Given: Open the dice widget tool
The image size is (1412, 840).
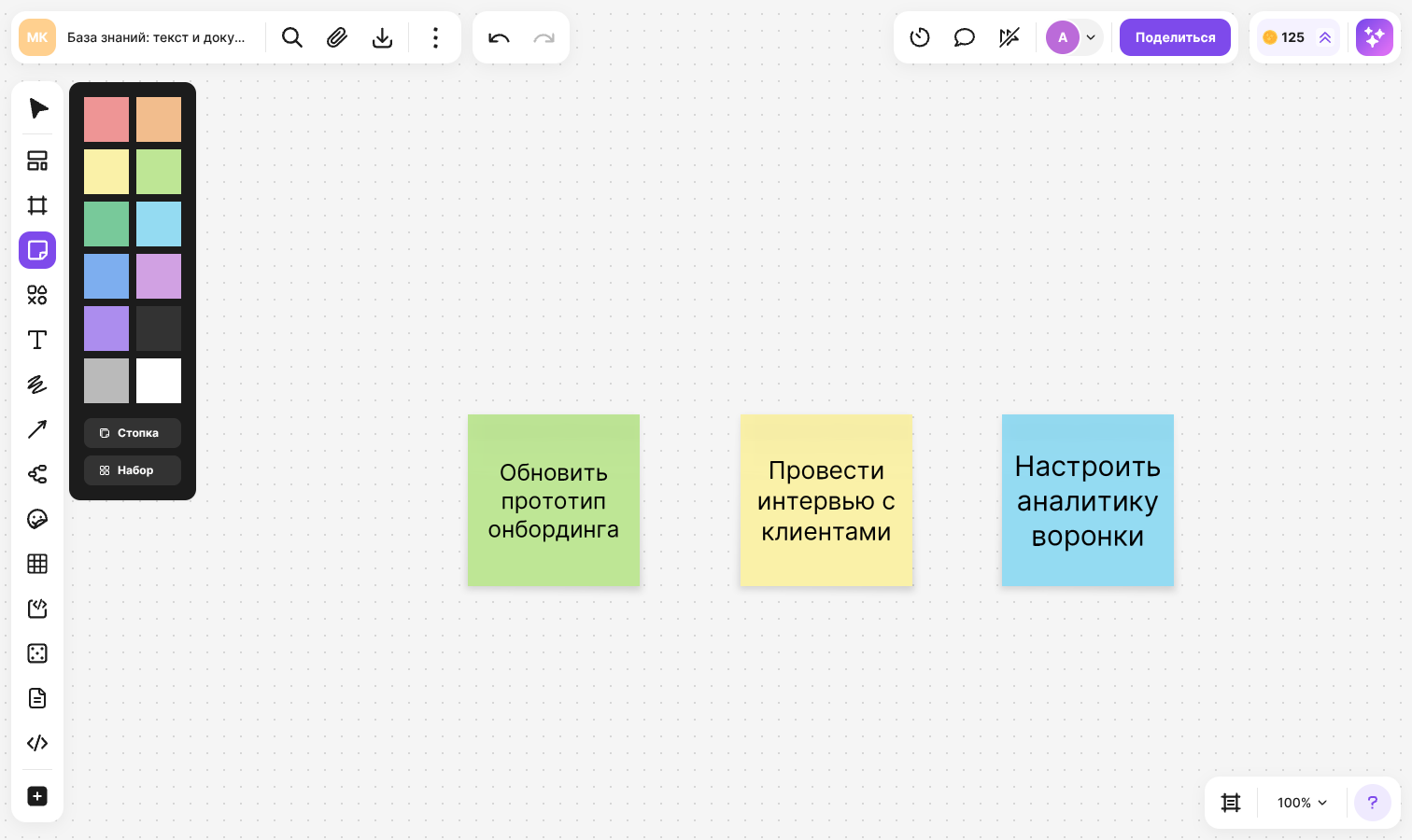Looking at the screenshot, I should (37, 653).
